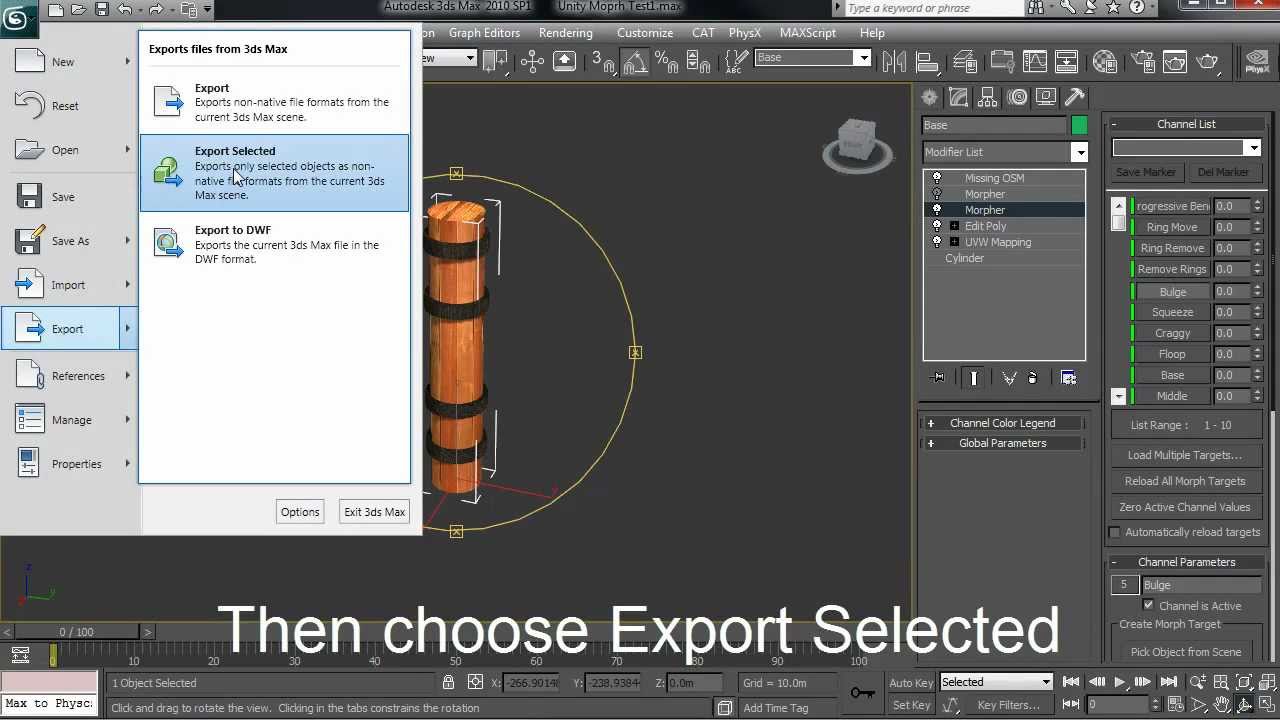Toggle the Auto Key button

click(x=911, y=683)
